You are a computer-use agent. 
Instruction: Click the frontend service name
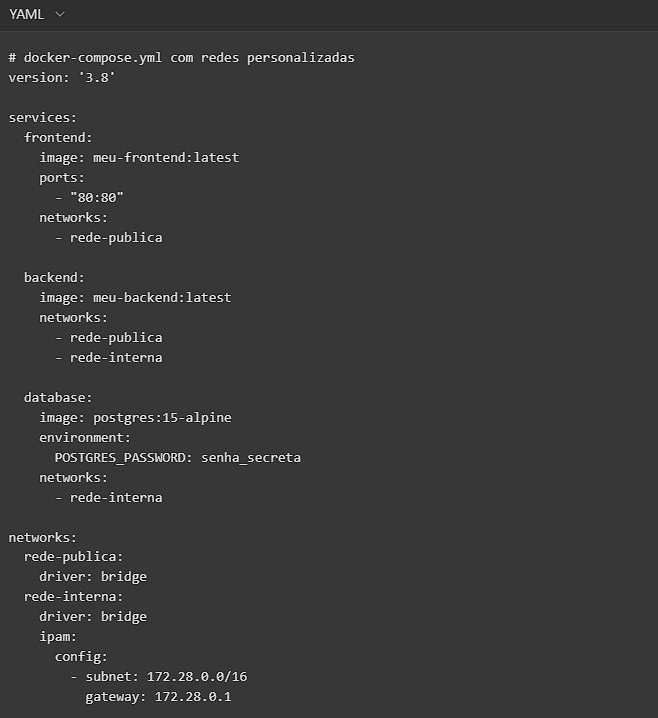point(58,137)
